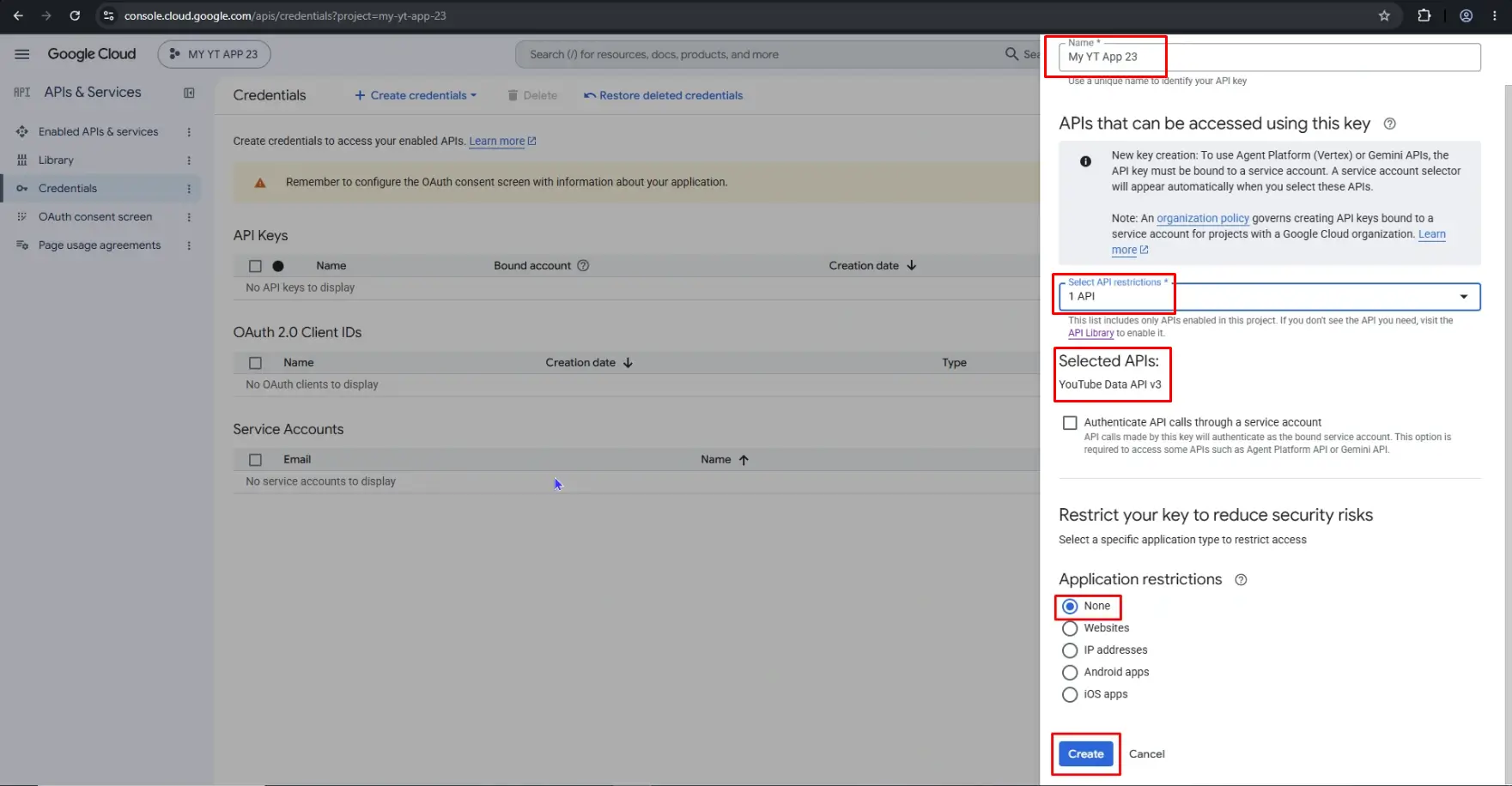Show help for APIs accessed using this key

pyautogui.click(x=1389, y=124)
